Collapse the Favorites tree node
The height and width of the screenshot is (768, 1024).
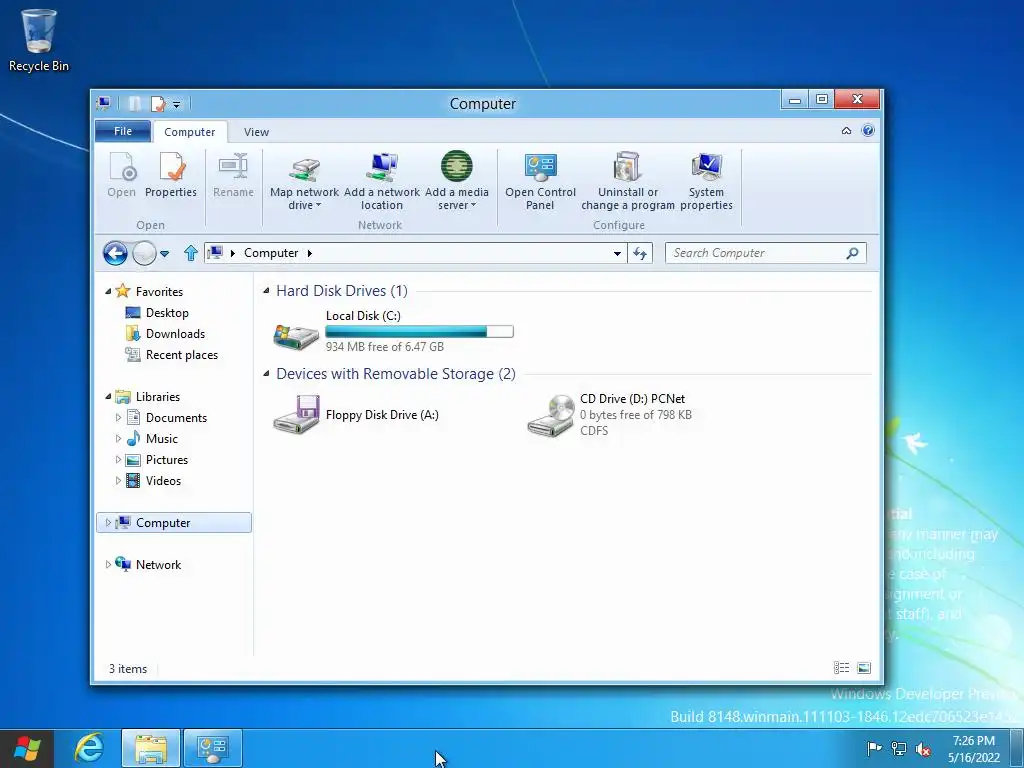108,292
